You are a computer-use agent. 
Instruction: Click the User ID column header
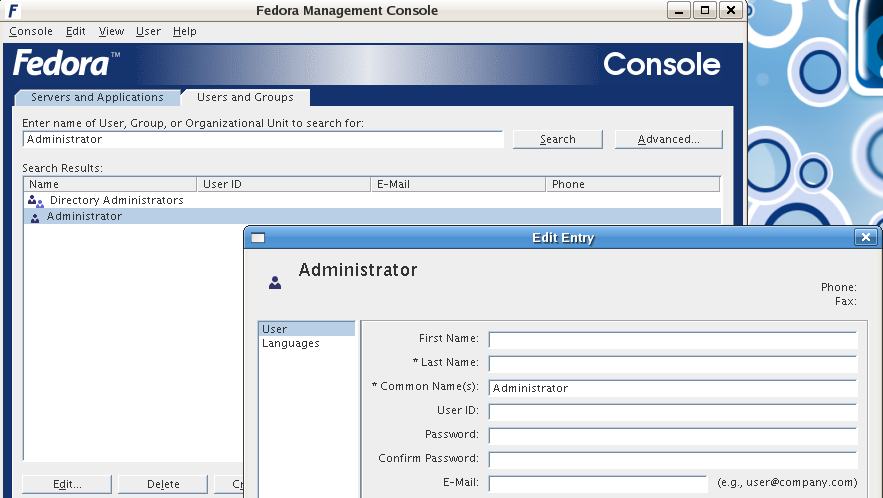coord(284,184)
